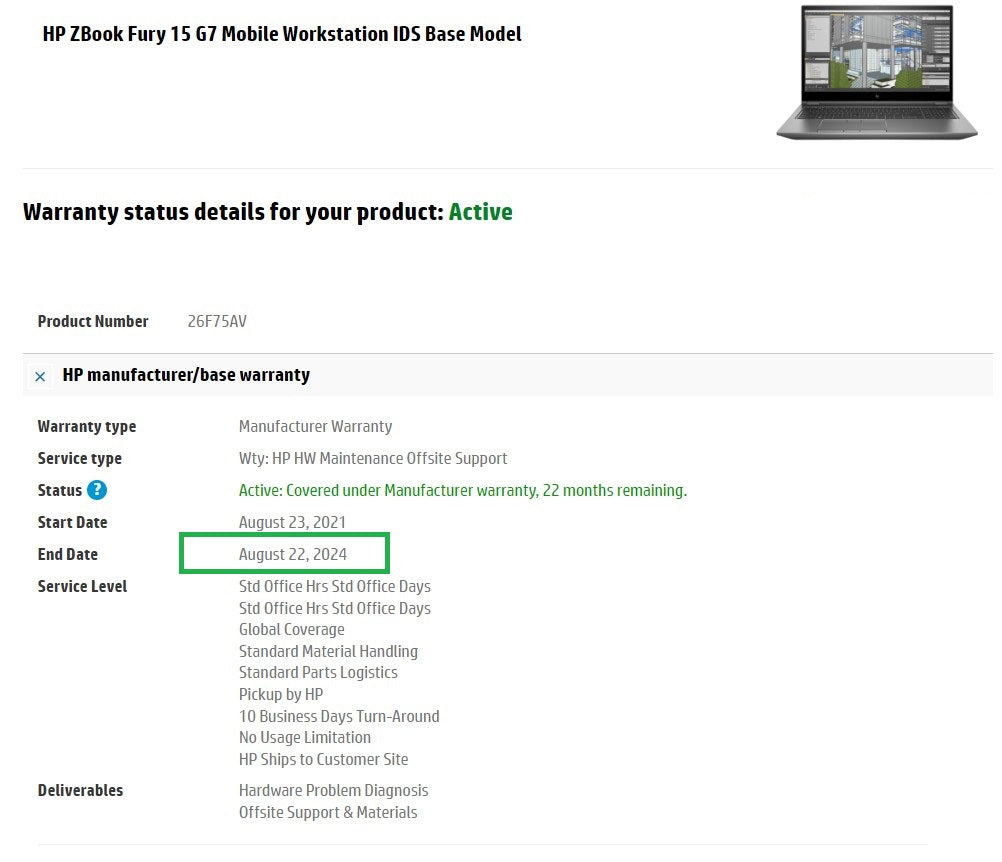Image resolution: width=1002 pixels, height=862 pixels.
Task: Click the Warranty type label
Action: [x=86, y=426]
